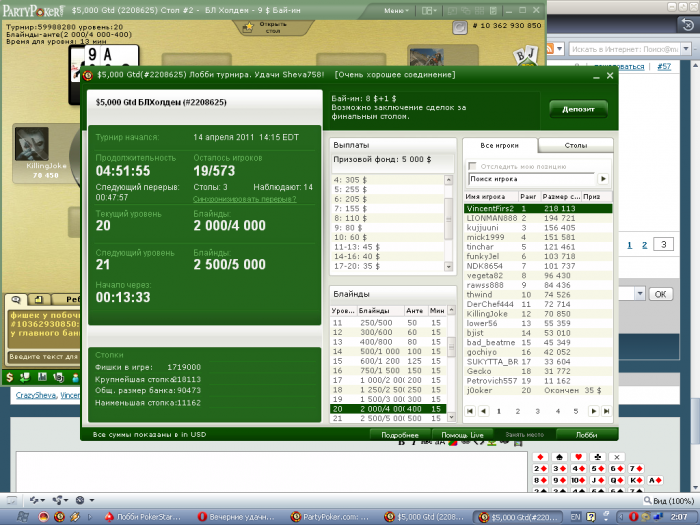Click the KillingJoke avatar on the poker table
The width and height of the screenshot is (700, 525).
coord(32,144)
